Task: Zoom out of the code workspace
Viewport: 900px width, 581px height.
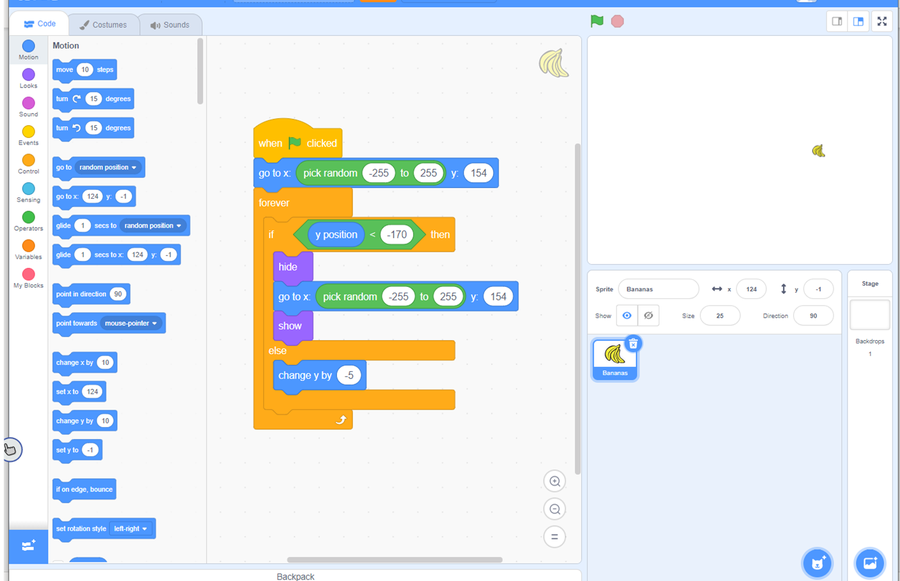Action: click(x=555, y=509)
